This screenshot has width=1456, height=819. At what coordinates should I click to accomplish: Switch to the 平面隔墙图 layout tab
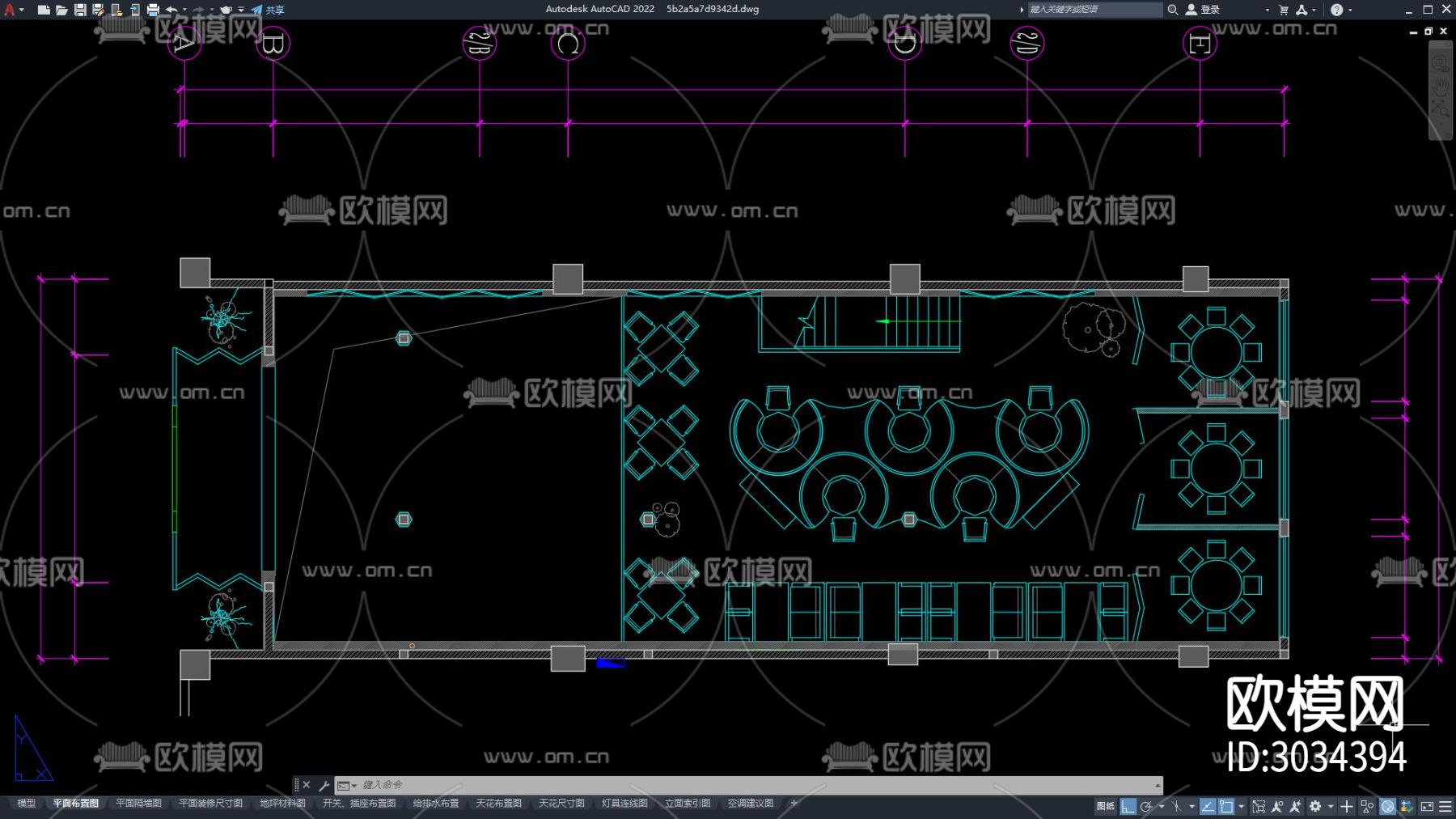point(138,804)
